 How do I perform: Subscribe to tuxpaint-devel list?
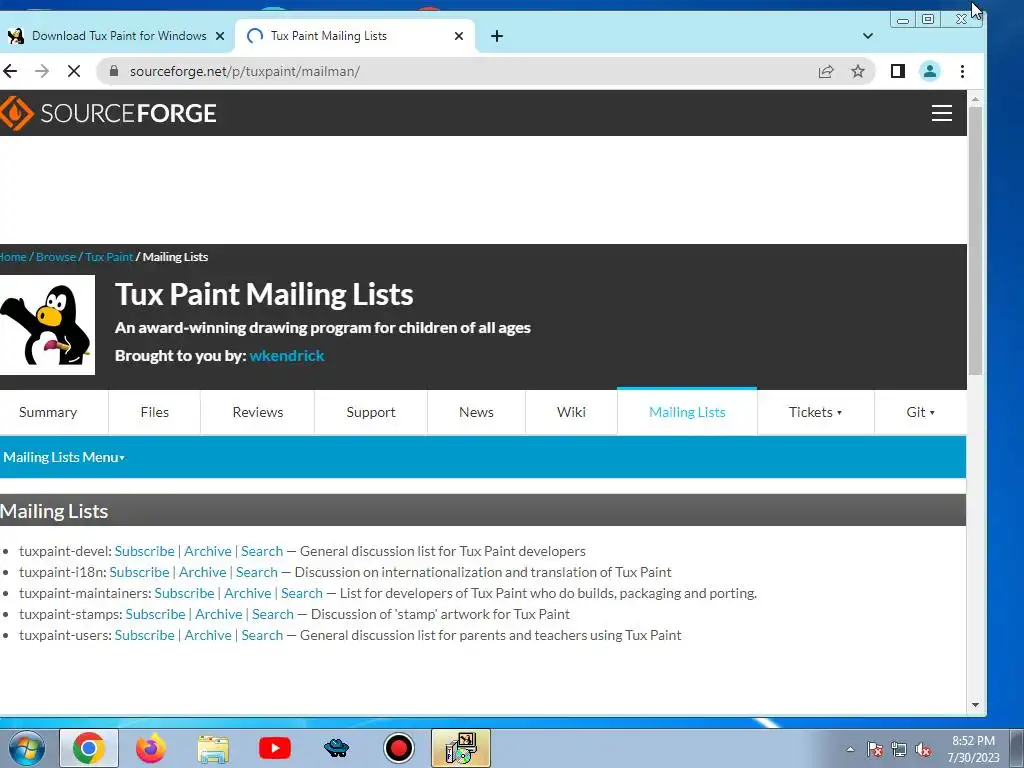pos(144,551)
